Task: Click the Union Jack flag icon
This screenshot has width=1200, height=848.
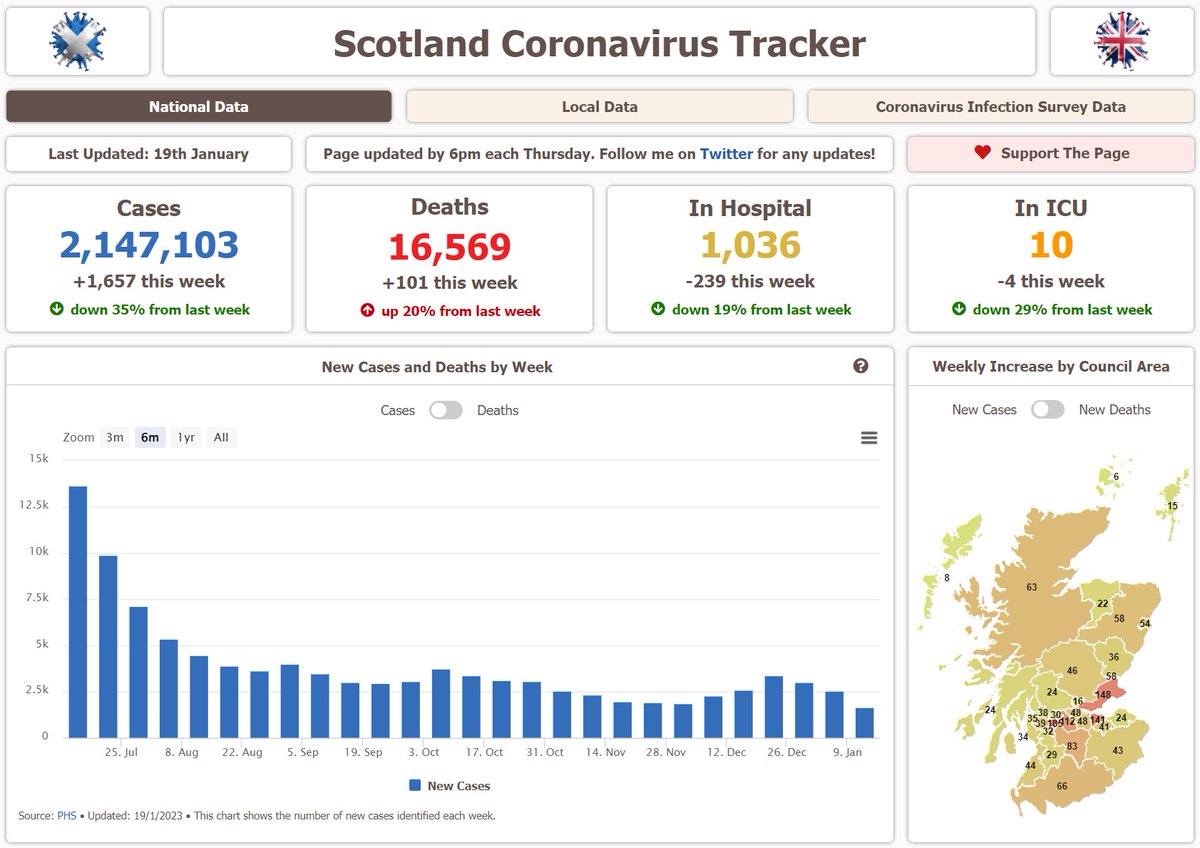Action: 1122,41
